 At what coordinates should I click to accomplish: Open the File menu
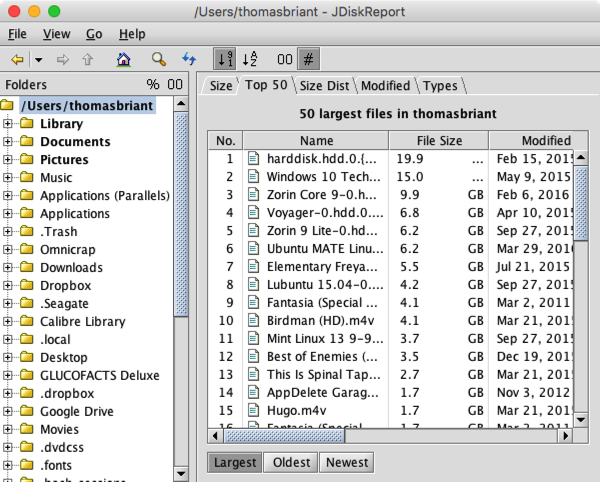tap(17, 34)
